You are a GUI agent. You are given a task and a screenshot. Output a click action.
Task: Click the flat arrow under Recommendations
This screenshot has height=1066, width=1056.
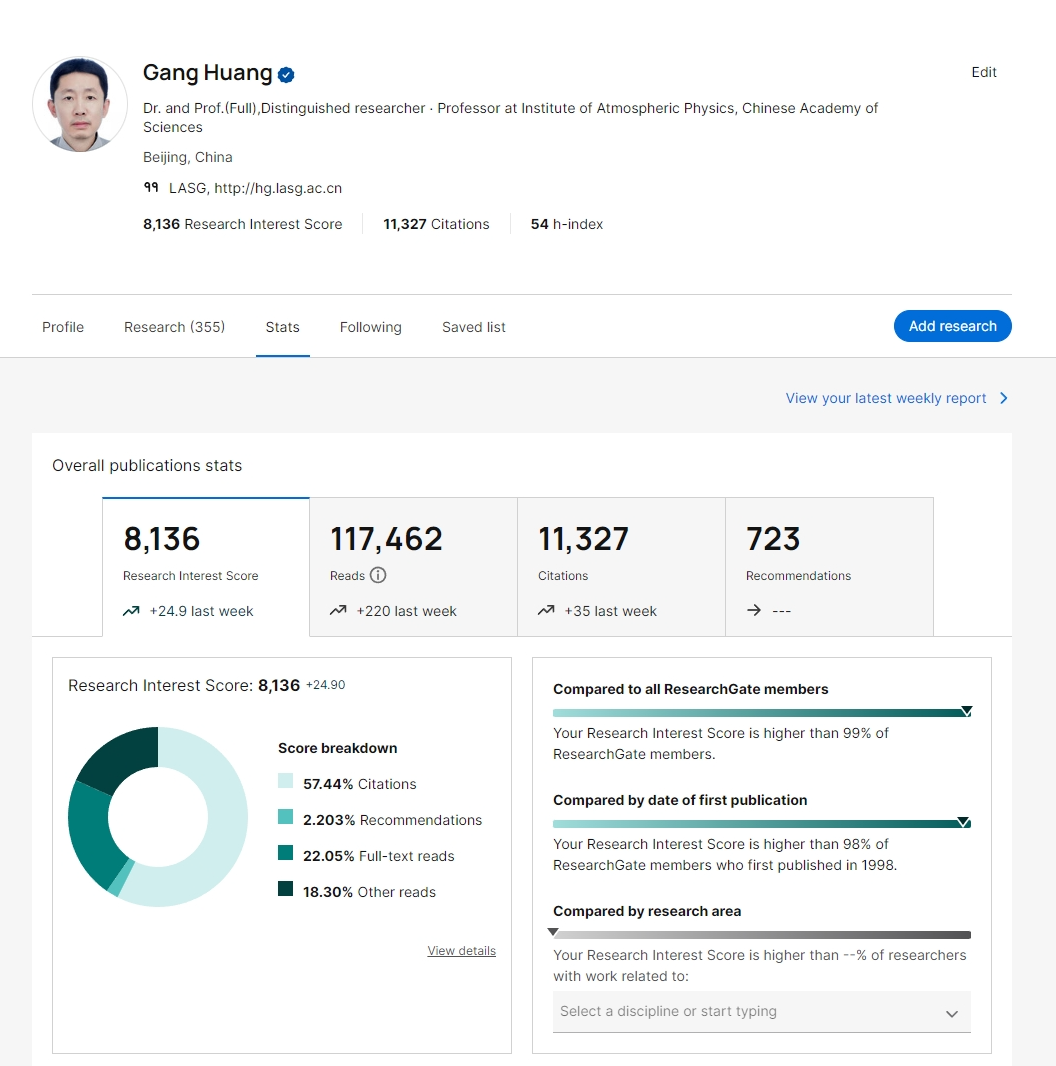[x=753, y=611]
